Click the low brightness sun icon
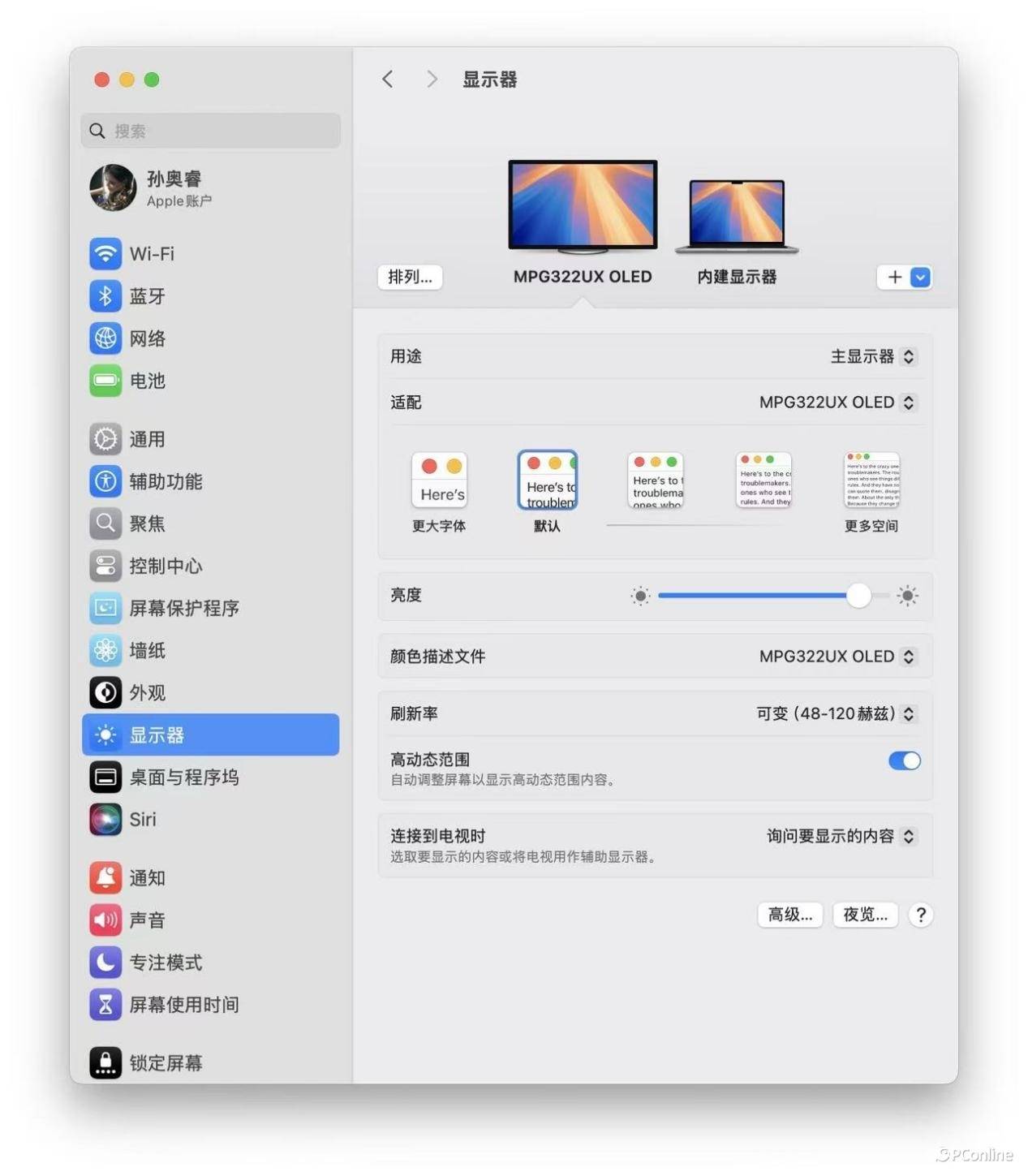Viewport: 1028px width, 1176px height. point(640,597)
